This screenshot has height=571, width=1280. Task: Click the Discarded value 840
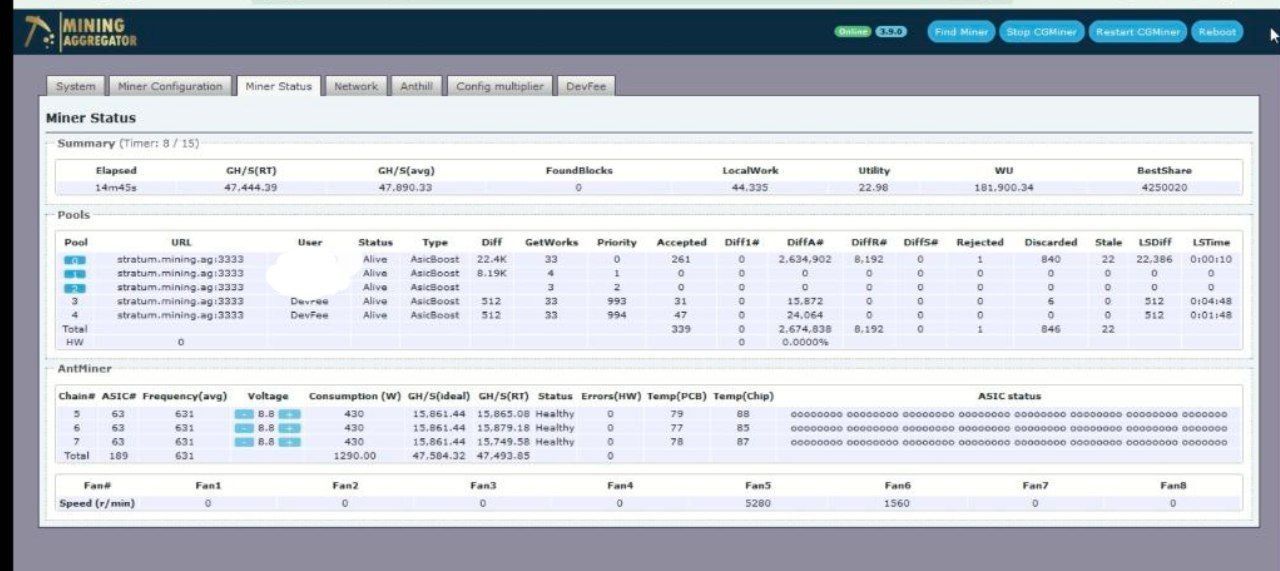[1050, 260]
